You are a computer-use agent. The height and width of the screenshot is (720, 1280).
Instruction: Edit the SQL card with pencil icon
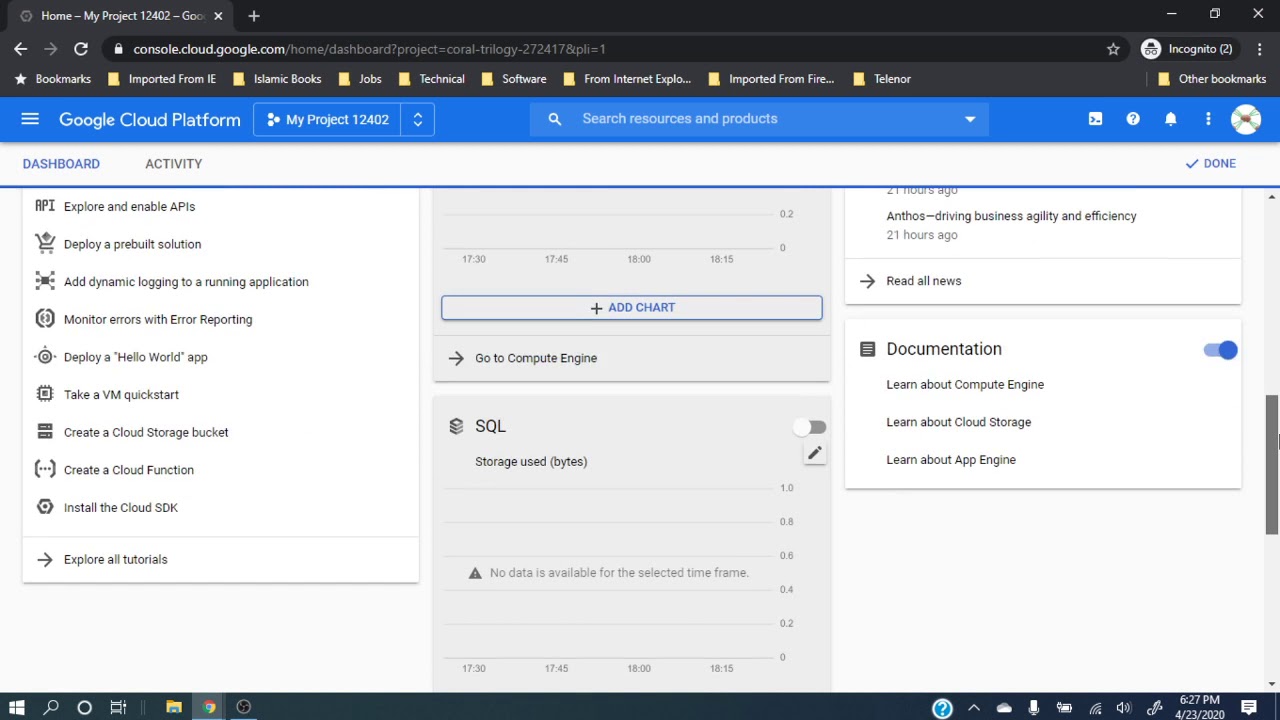[x=815, y=454]
